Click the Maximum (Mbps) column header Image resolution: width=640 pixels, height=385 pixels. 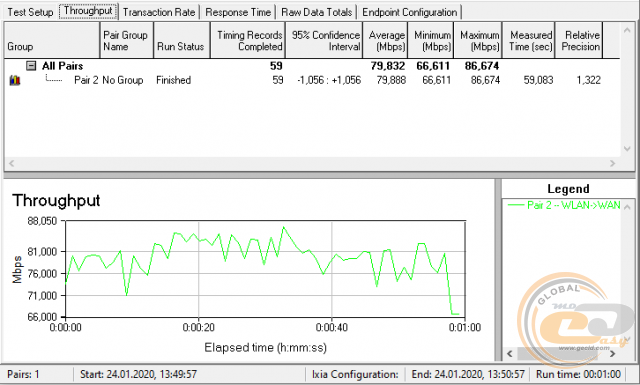click(478, 40)
